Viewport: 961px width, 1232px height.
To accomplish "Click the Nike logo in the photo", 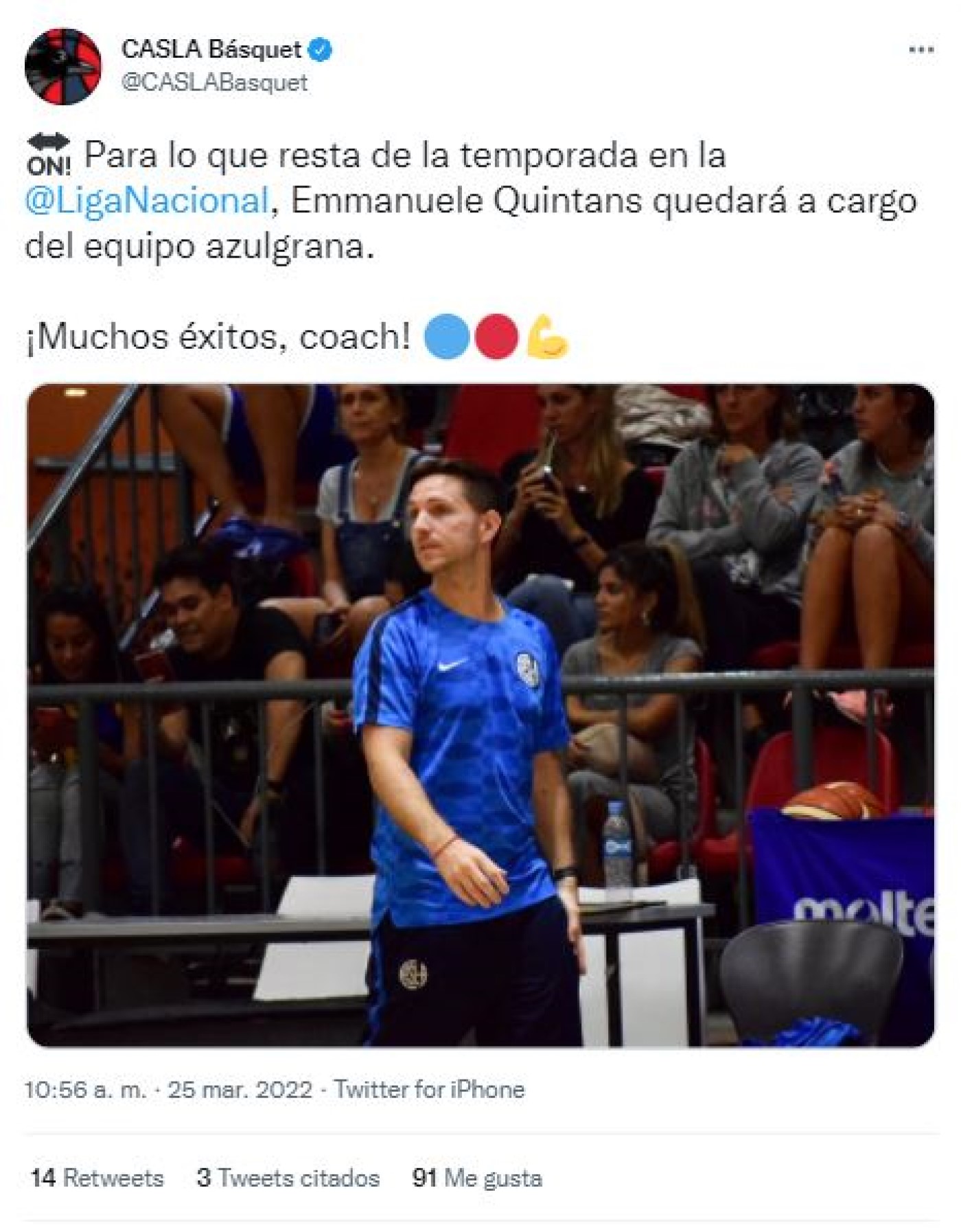I will tap(453, 664).
